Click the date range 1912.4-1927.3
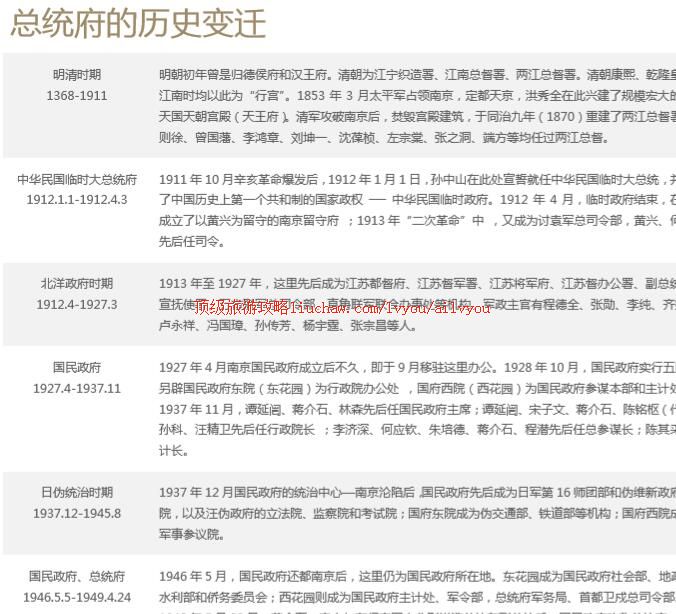This screenshot has width=676, height=614. point(77,304)
